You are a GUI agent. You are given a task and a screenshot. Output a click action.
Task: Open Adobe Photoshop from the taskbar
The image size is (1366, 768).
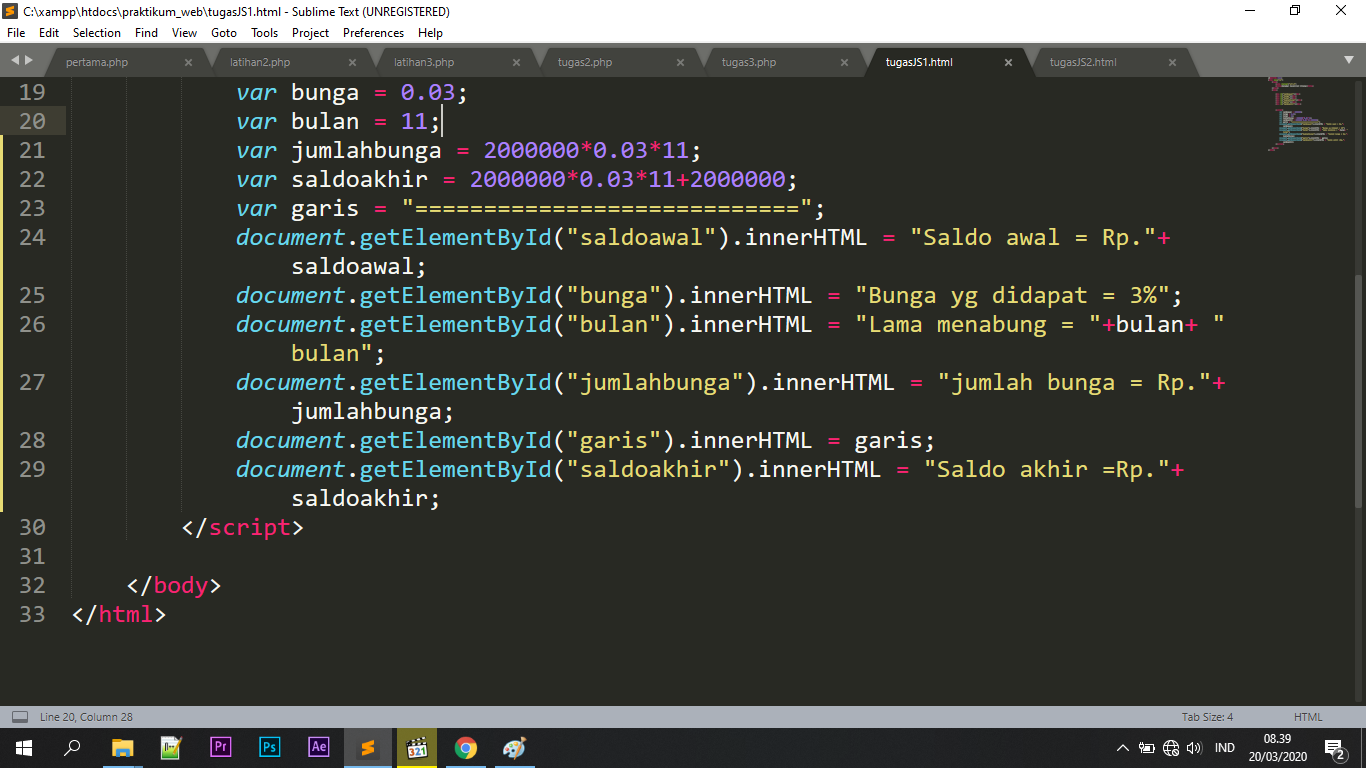click(270, 747)
